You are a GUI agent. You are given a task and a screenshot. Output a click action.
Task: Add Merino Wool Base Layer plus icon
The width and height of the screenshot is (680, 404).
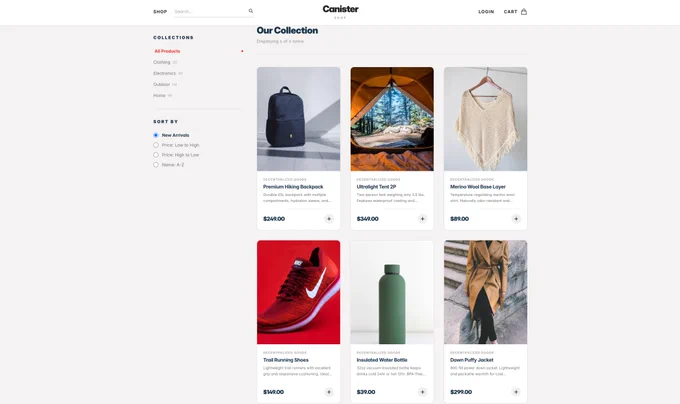coord(516,219)
